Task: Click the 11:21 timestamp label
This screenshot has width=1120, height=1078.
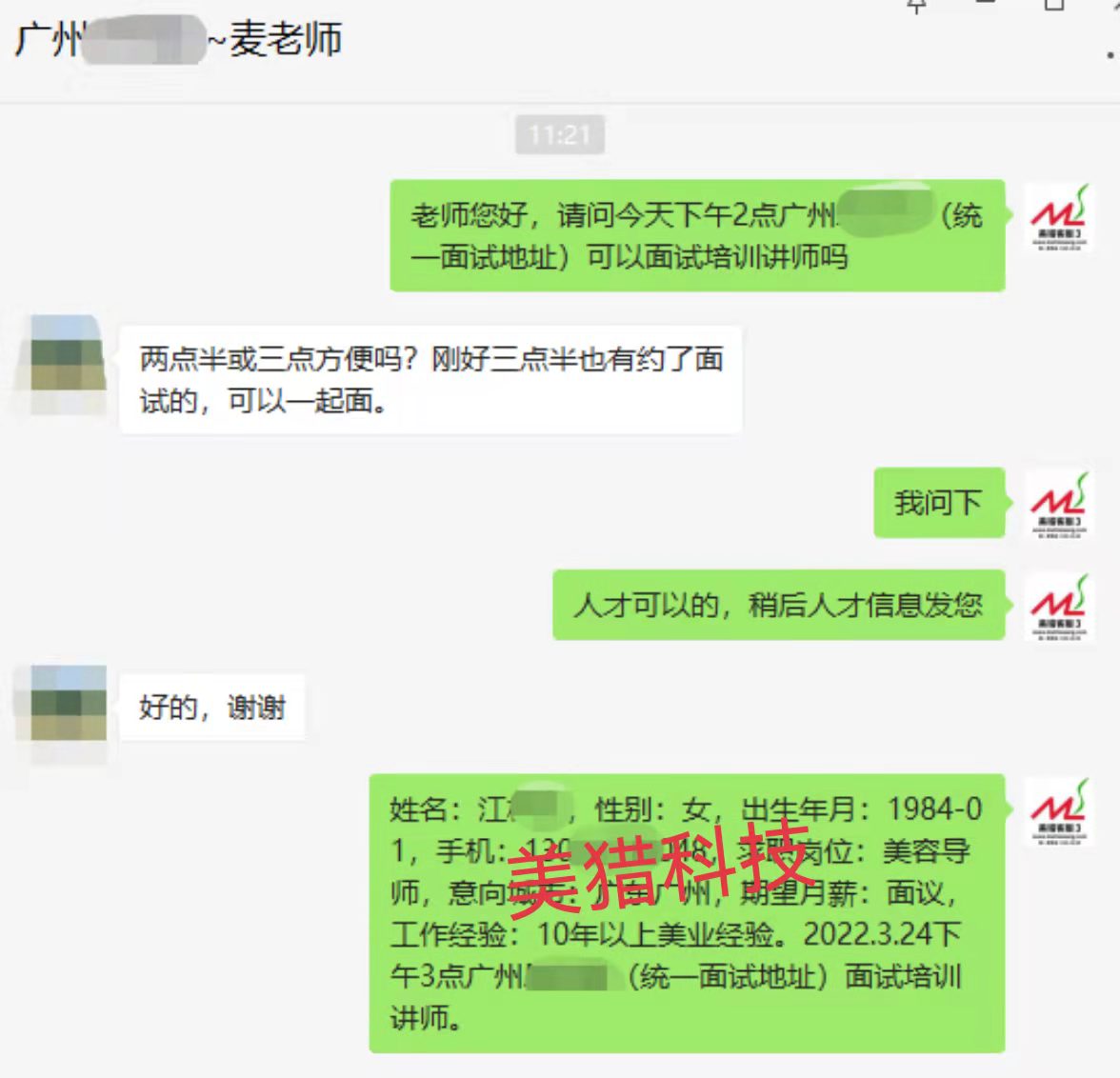Action: [560, 134]
